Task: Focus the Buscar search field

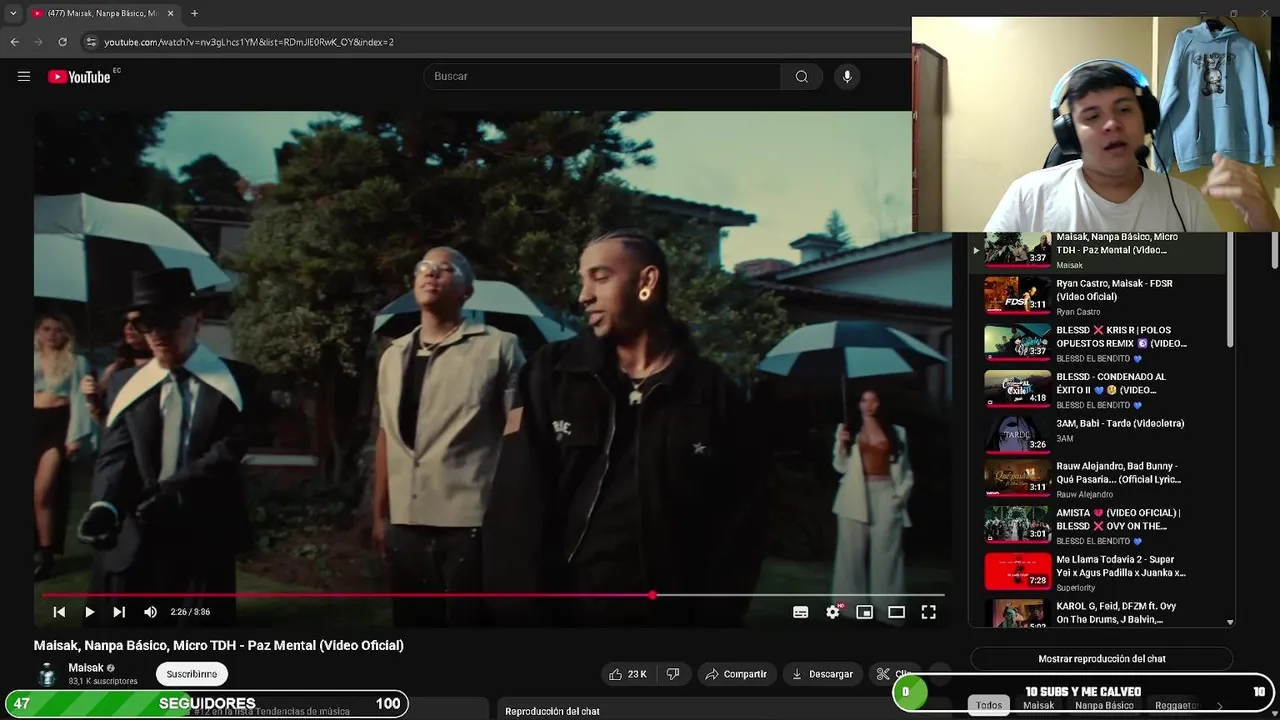Action: tap(603, 77)
